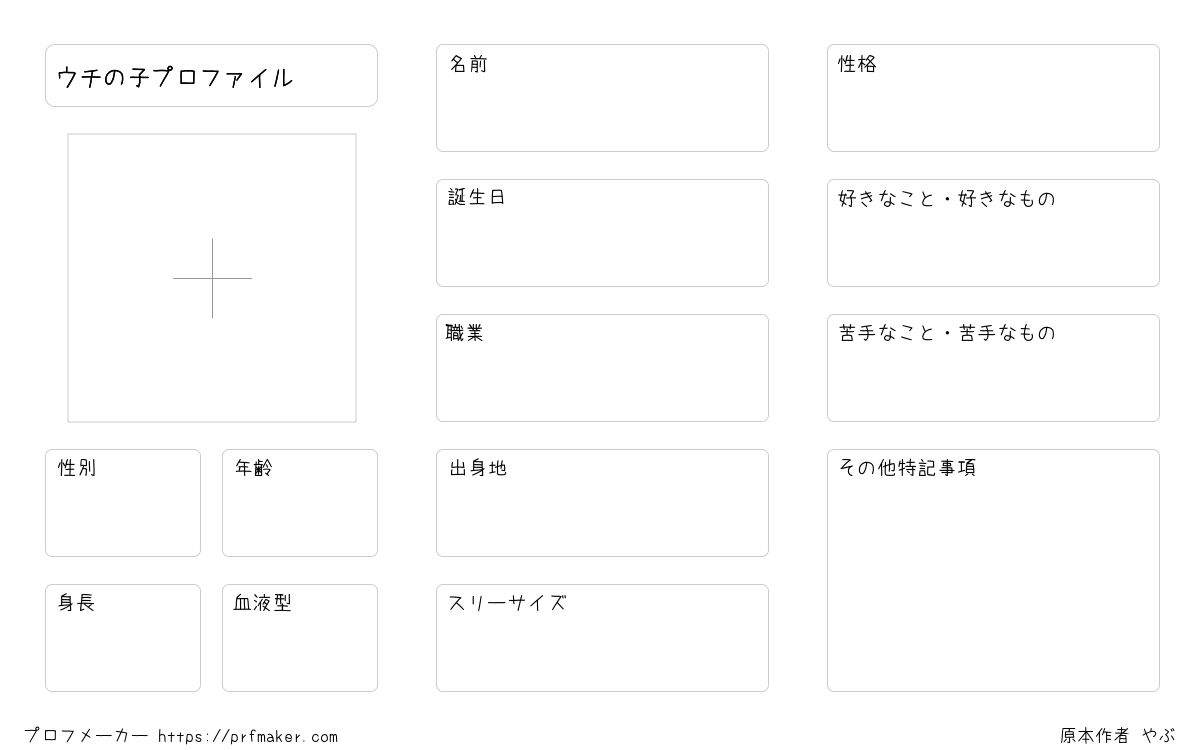Open the https://prfmaker.com link
Viewport: 1200px width, 750px height.
[248, 737]
